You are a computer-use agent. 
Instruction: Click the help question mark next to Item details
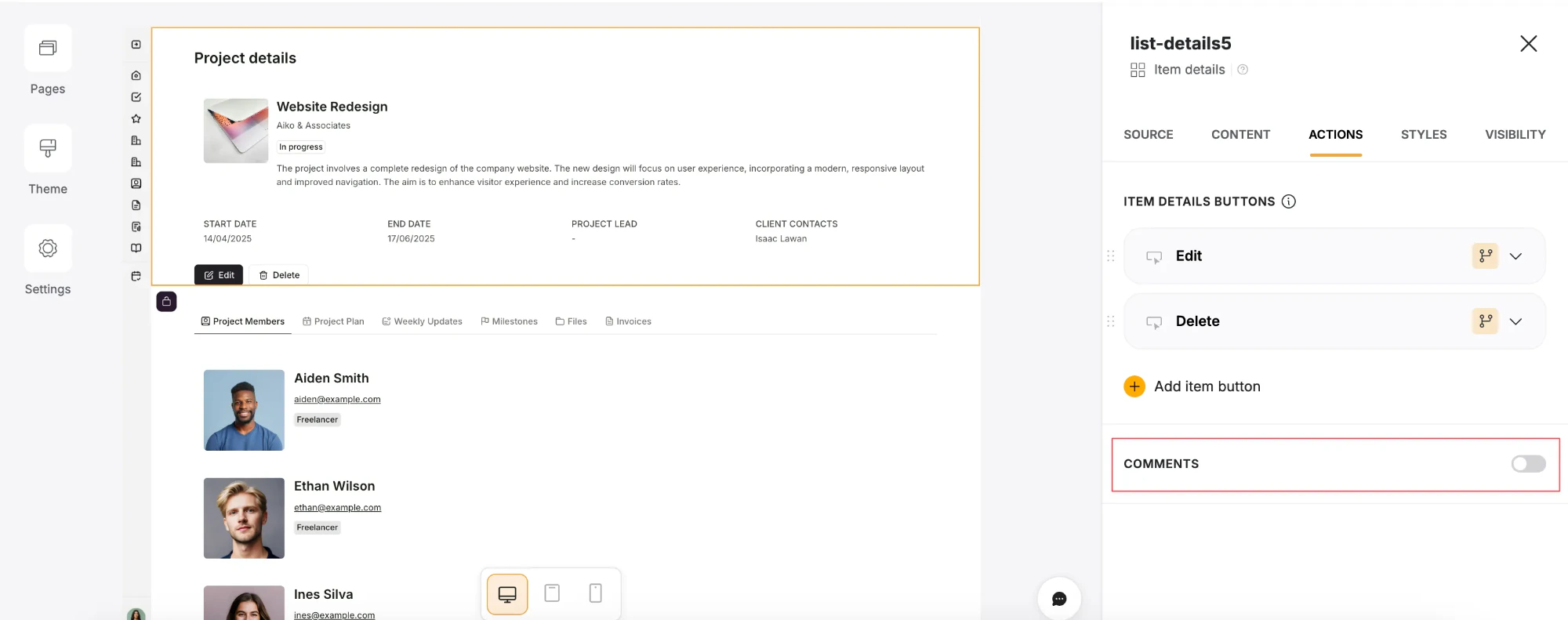click(x=1243, y=70)
